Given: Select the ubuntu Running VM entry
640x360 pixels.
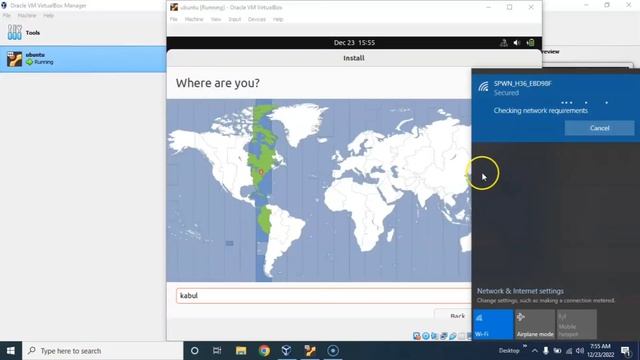Looking at the screenshot, I should (x=83, y=59).
